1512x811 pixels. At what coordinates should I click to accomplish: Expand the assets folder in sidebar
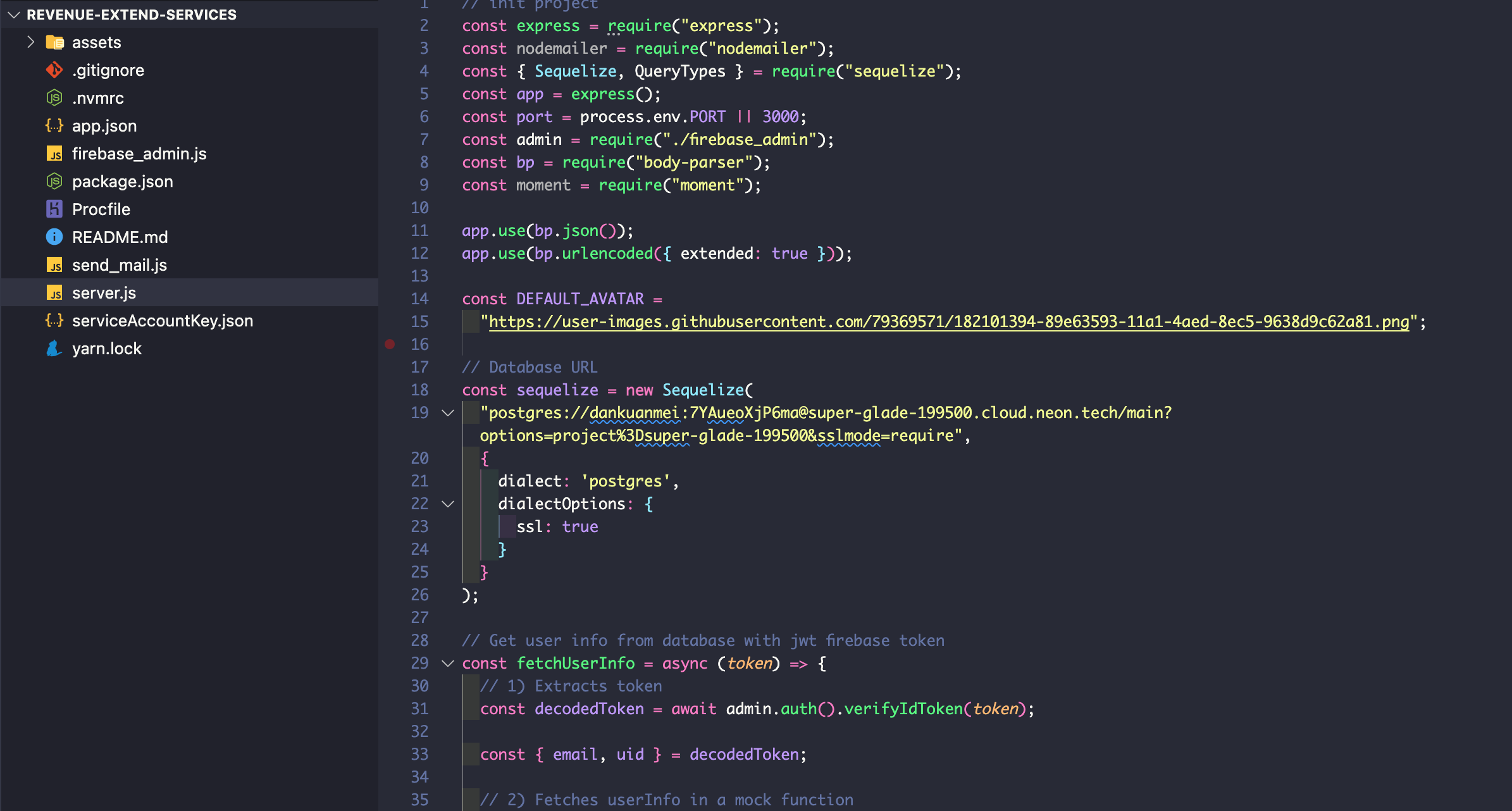click(x=28, y=42)
